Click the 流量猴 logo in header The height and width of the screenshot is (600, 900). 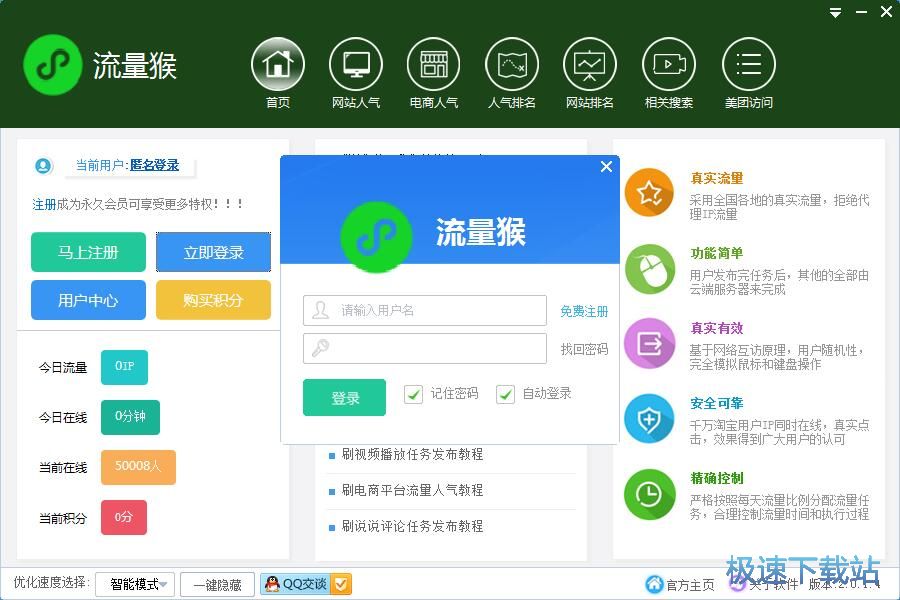coord(52,65)
